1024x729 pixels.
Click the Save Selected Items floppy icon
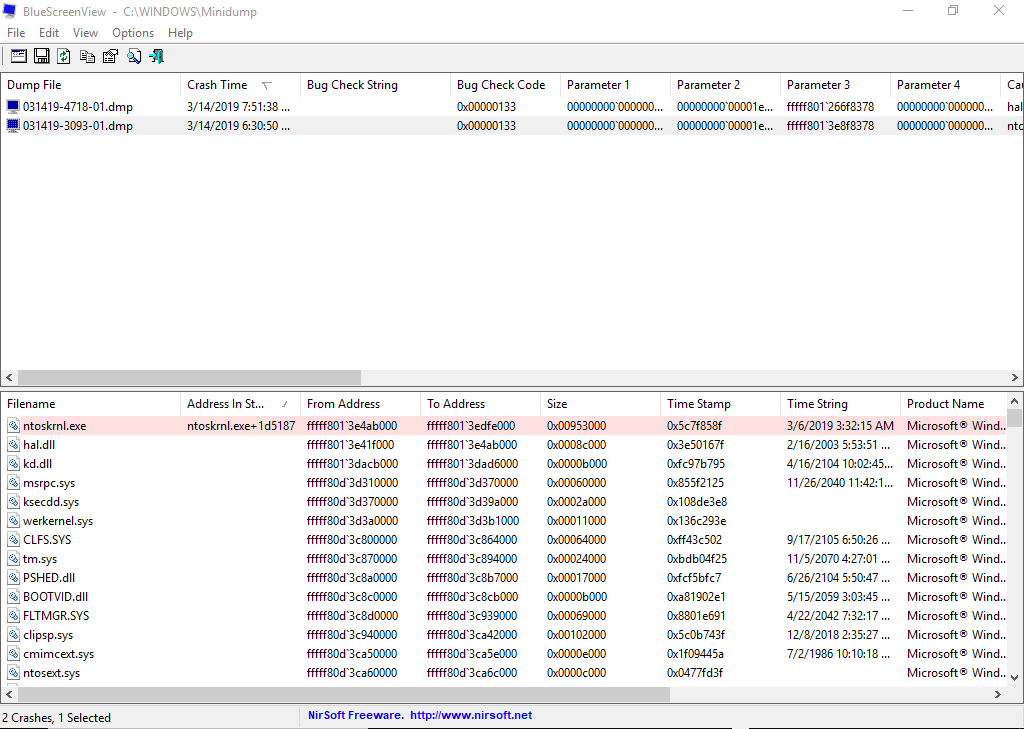pos(42,56)
